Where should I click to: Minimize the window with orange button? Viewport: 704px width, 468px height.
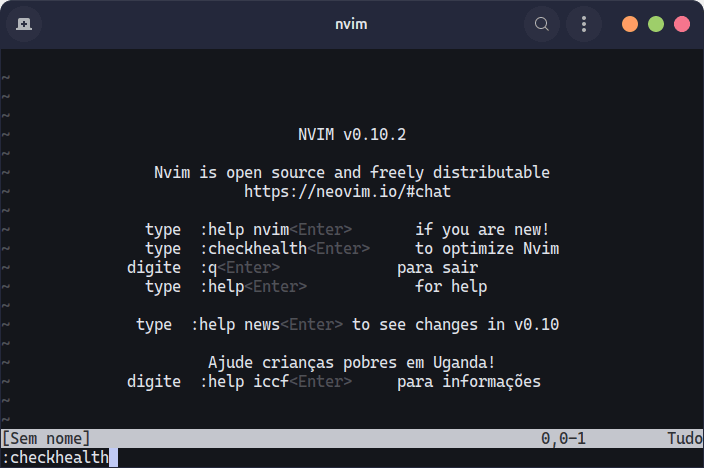pyautogui.click(x=629, y=24)
